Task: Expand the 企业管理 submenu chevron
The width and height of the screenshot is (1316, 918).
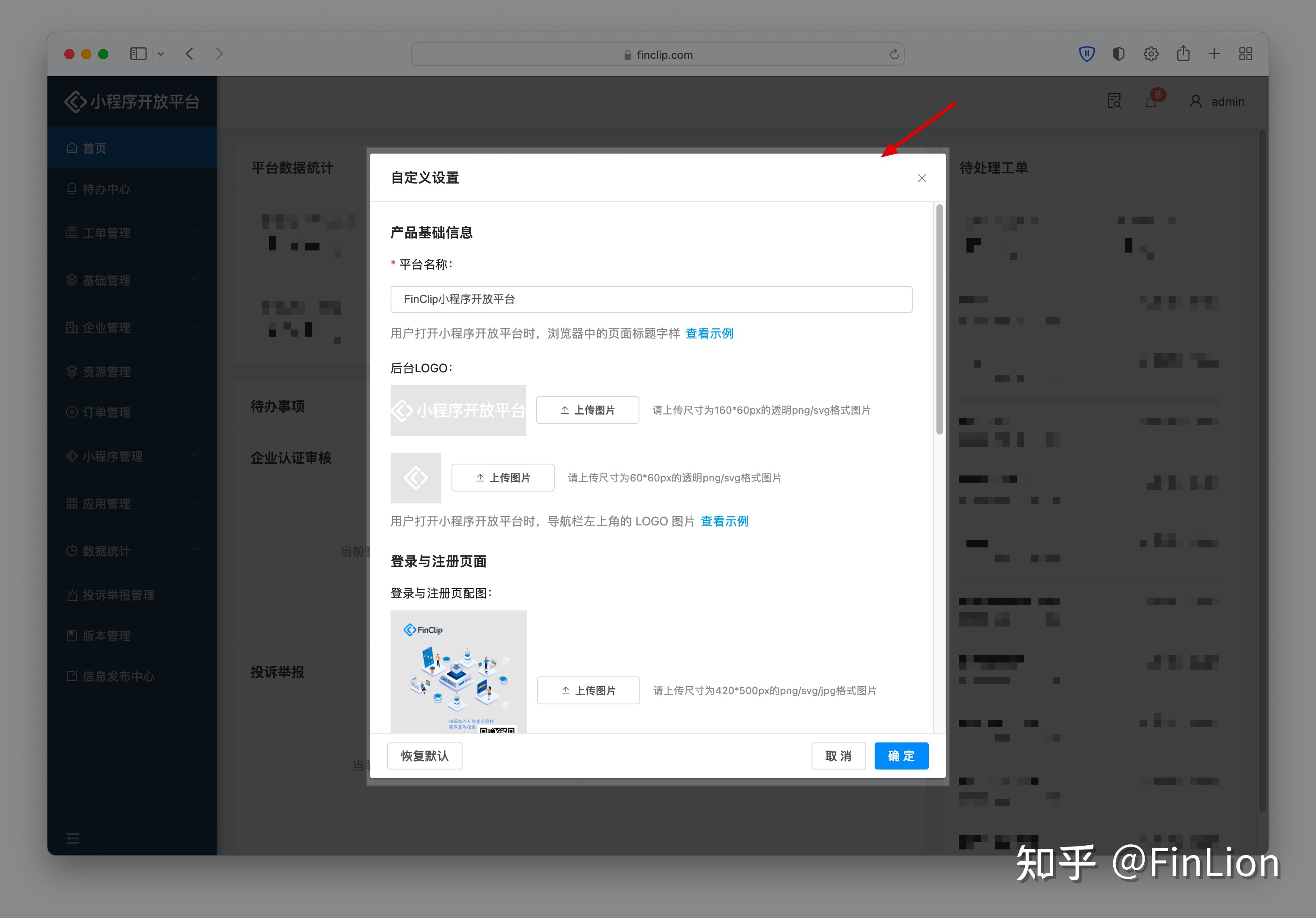Action: 195,326
